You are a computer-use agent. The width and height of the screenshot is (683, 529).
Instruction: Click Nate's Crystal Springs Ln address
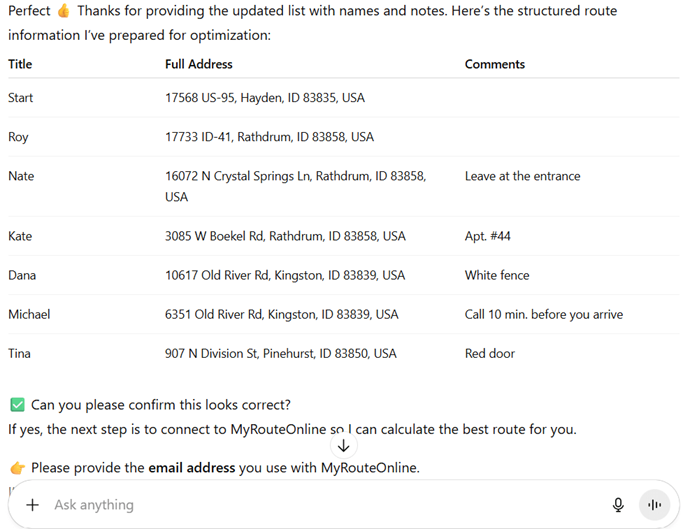295,186
